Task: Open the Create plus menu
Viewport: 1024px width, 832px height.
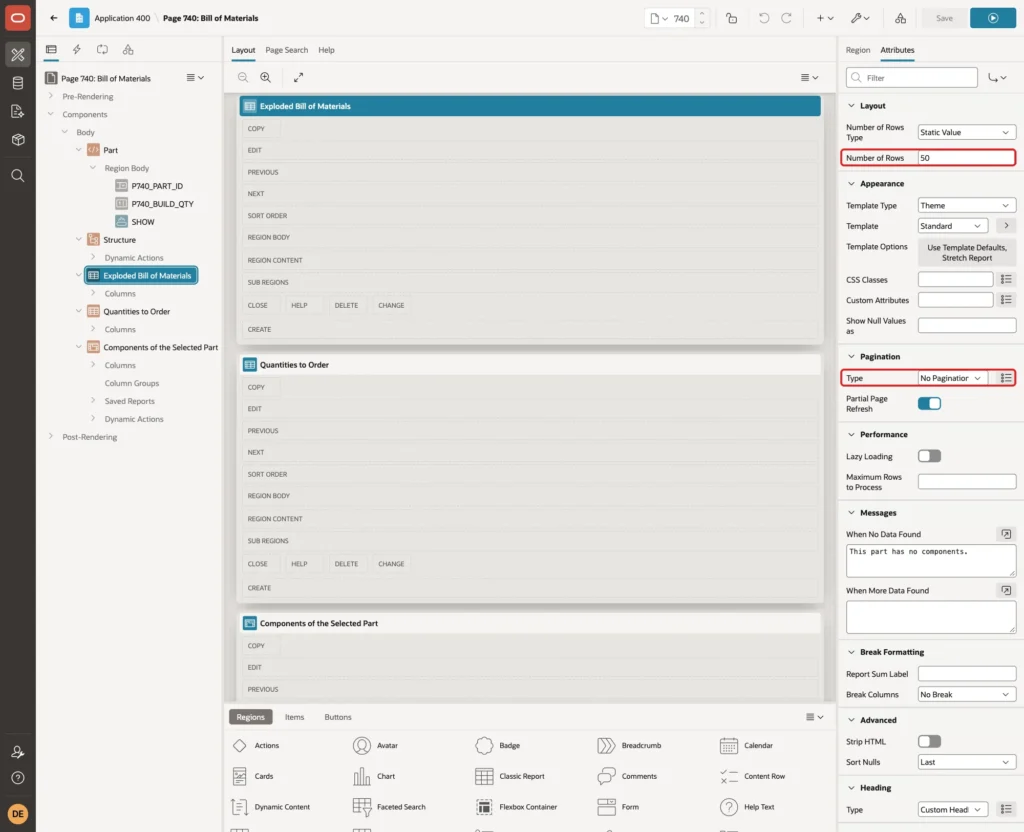Action: (x=825, y=18)
